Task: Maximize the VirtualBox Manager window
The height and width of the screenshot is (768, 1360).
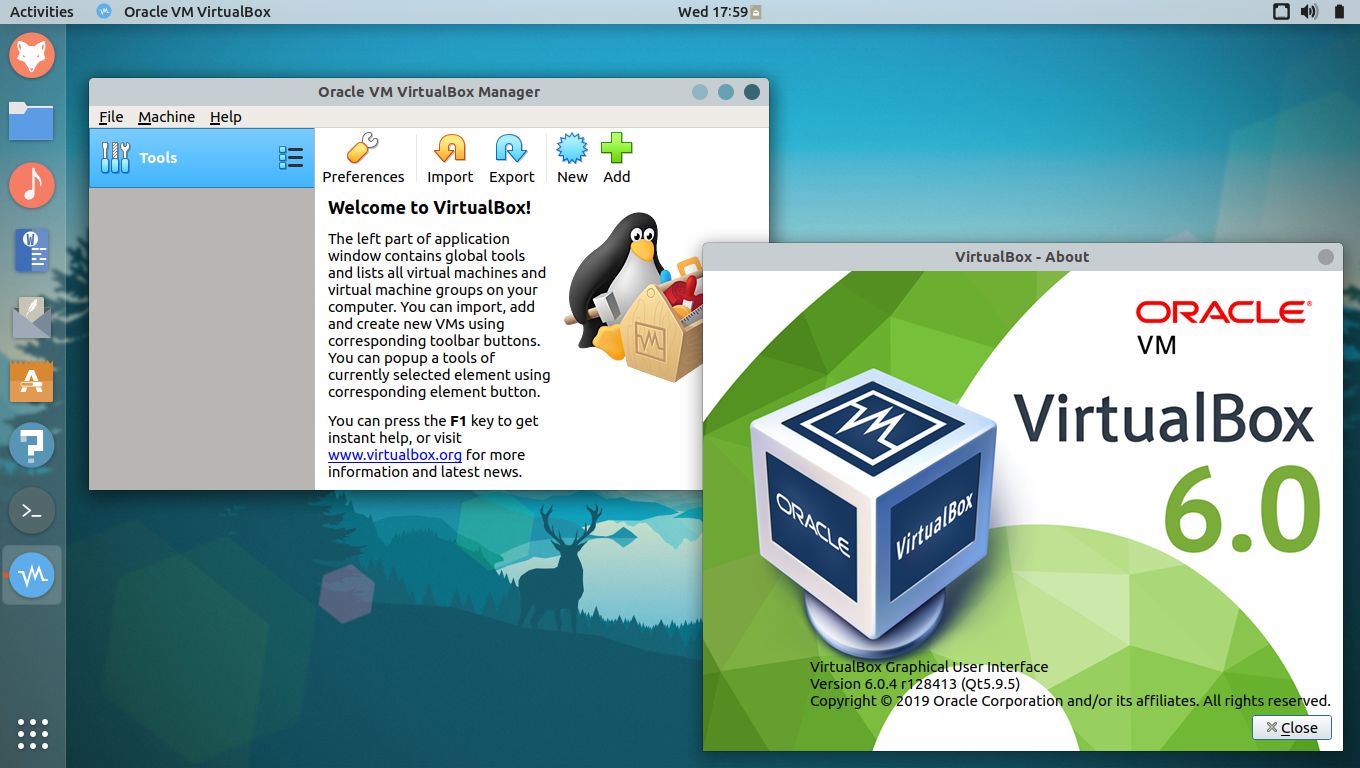Action: click(x=726, y=92)
